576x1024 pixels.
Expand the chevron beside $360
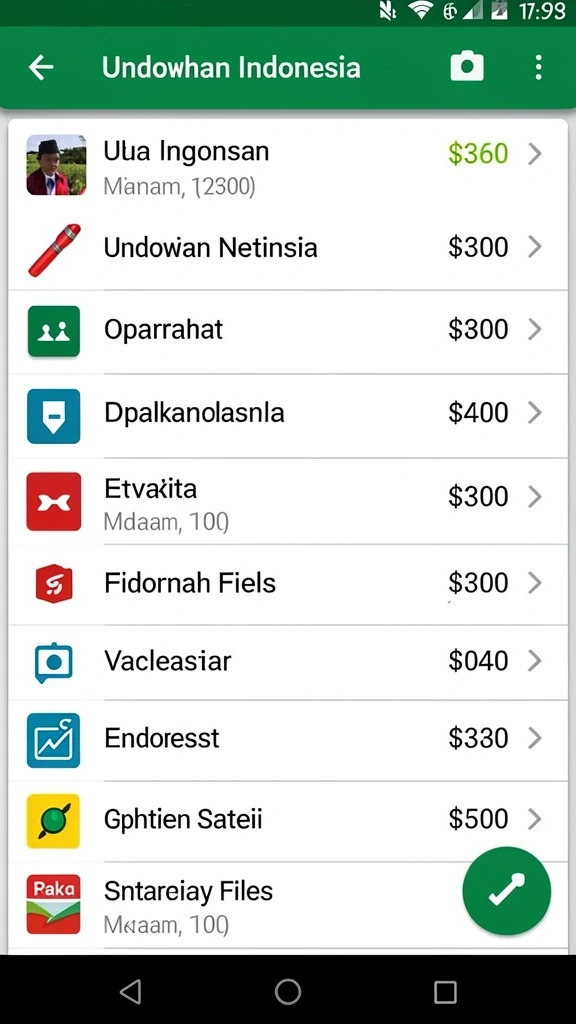535,154
